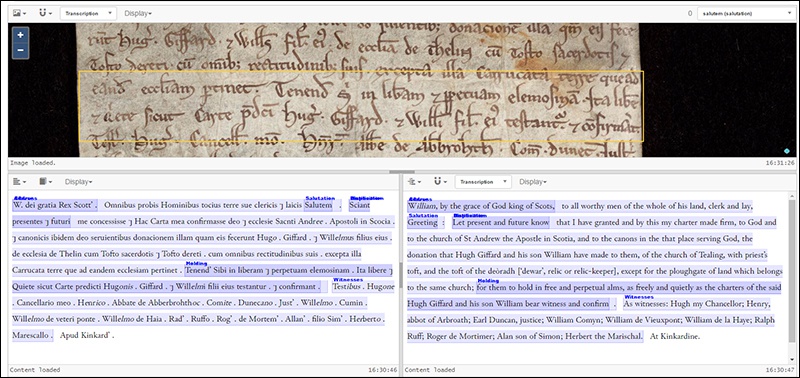Zoom out of the manuscript image
The height and width of the screenshot is (378, 800).
pyautogui.click(x=20, y=50)
